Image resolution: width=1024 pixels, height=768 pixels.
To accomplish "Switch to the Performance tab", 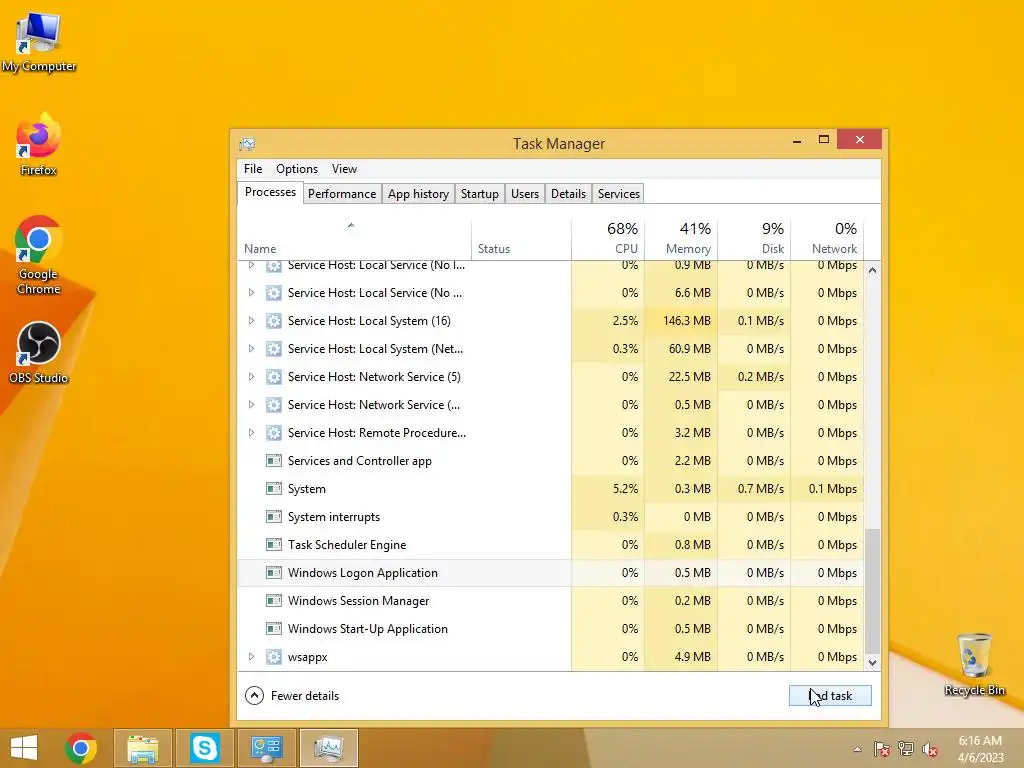I will pyautogui.click(x=342, y=194).
